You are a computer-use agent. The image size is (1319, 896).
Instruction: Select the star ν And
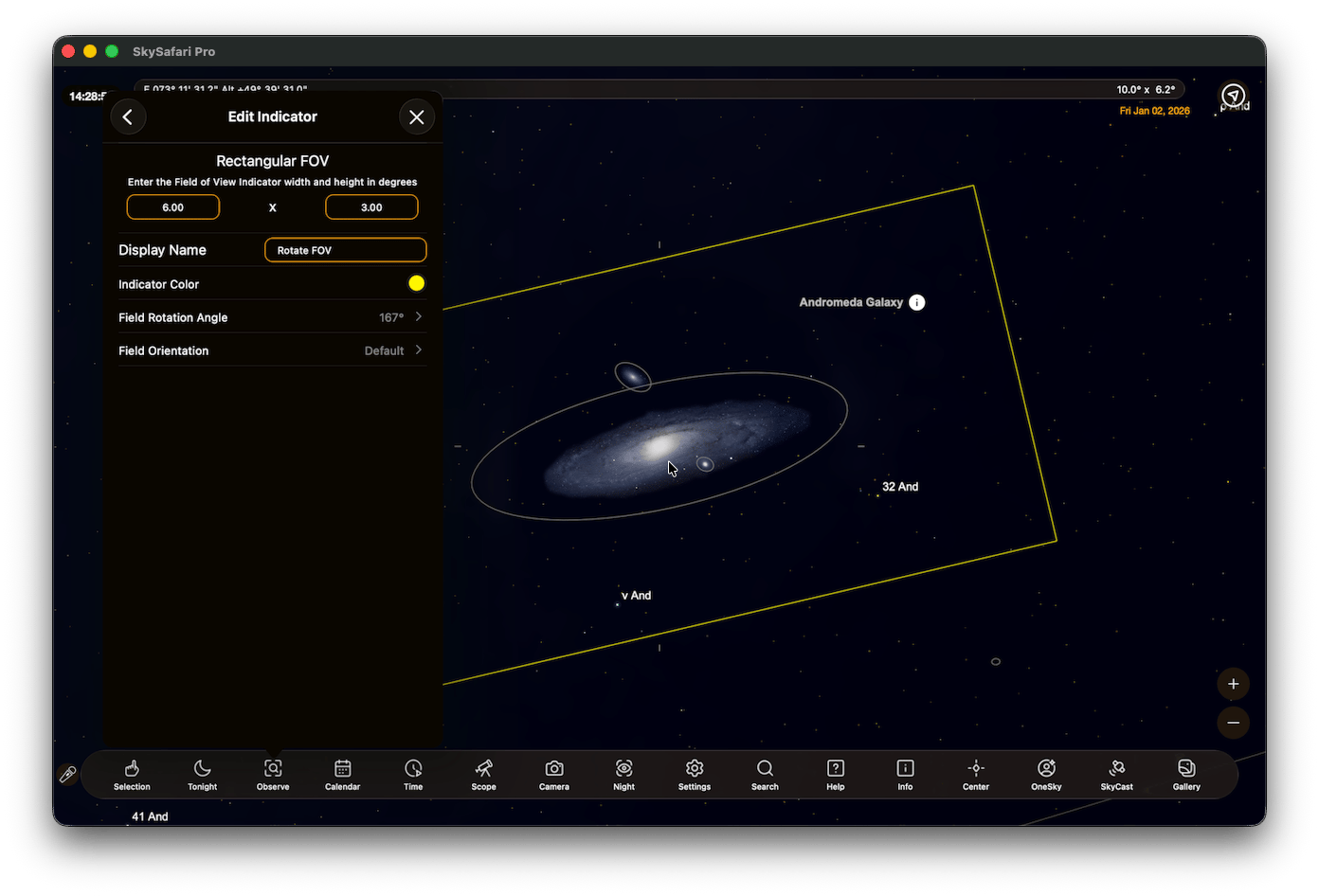[x=636, y=596]
